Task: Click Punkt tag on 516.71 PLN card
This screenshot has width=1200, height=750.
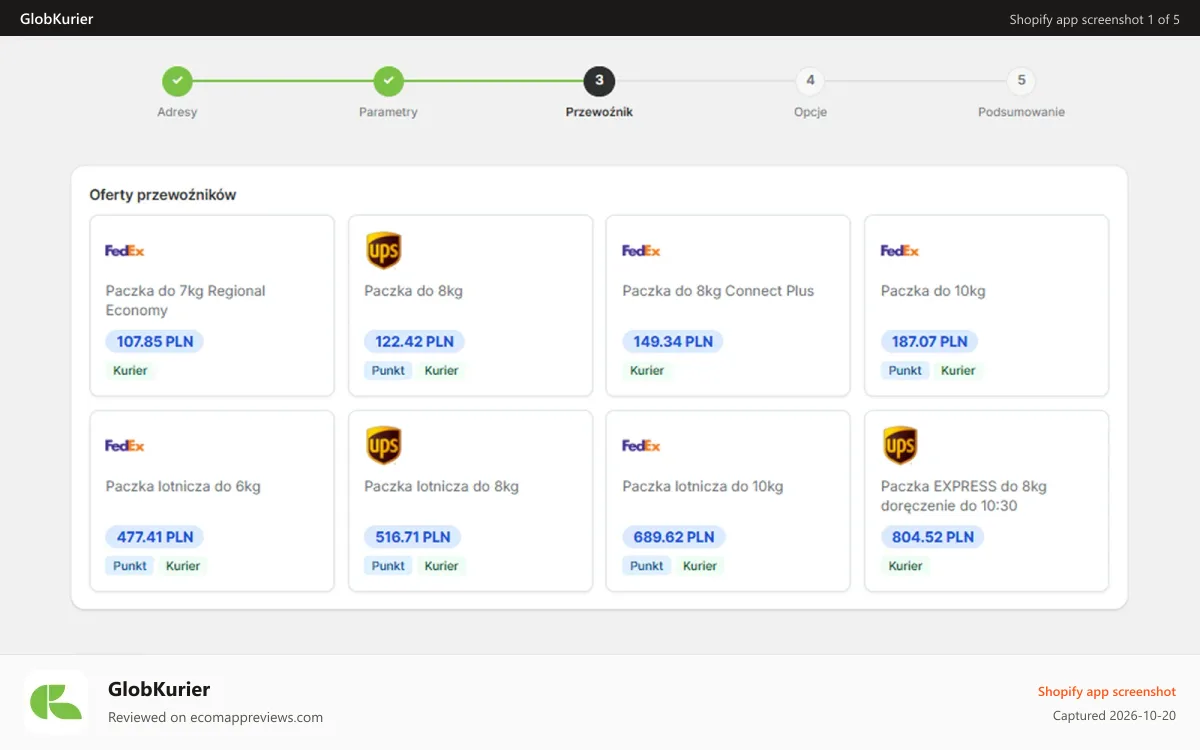Action: point(388,566)
